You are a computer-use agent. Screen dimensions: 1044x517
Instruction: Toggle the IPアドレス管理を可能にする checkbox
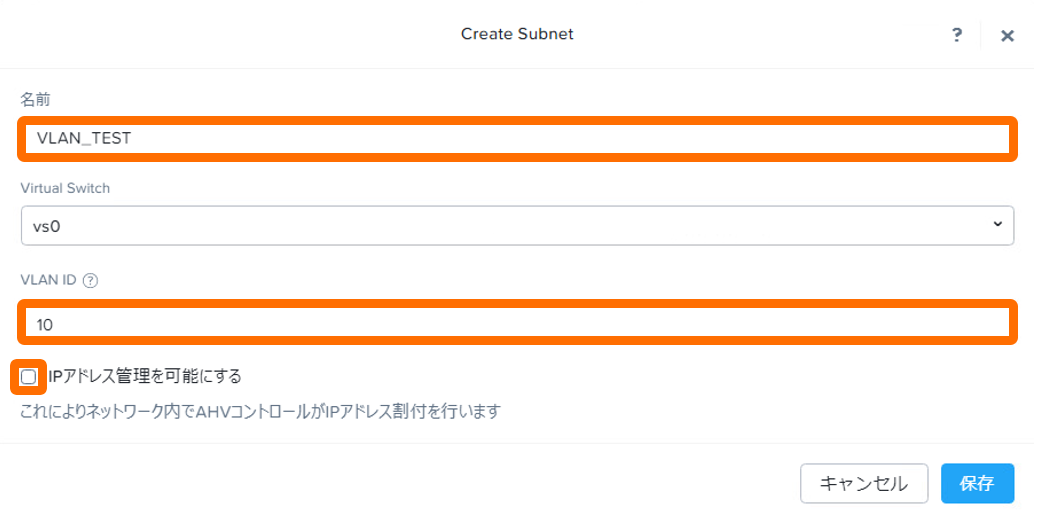click(29, 377)
